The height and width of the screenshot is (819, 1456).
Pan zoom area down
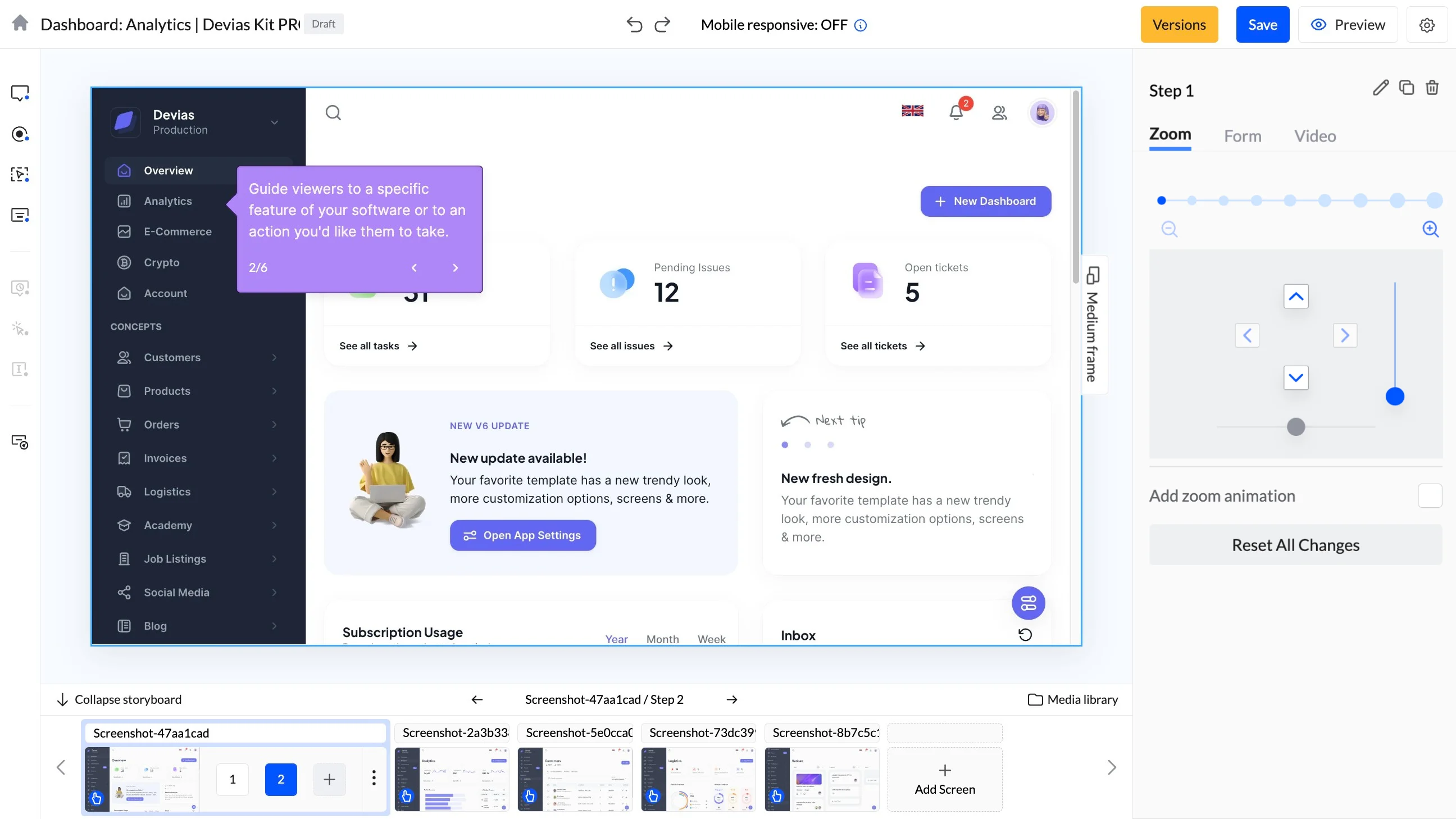1295,377
